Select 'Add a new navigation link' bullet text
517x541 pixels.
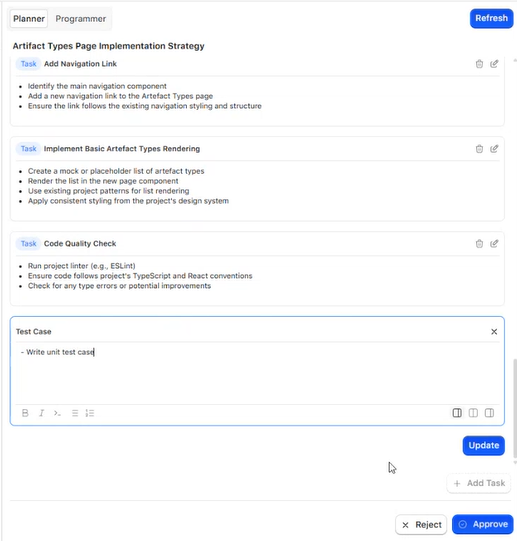(x=120, y=96)
